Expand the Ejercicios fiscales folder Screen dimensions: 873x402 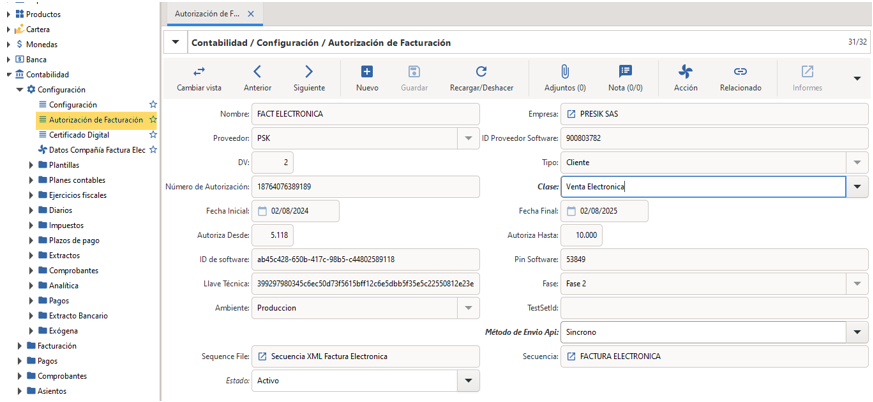click(31, 195)
